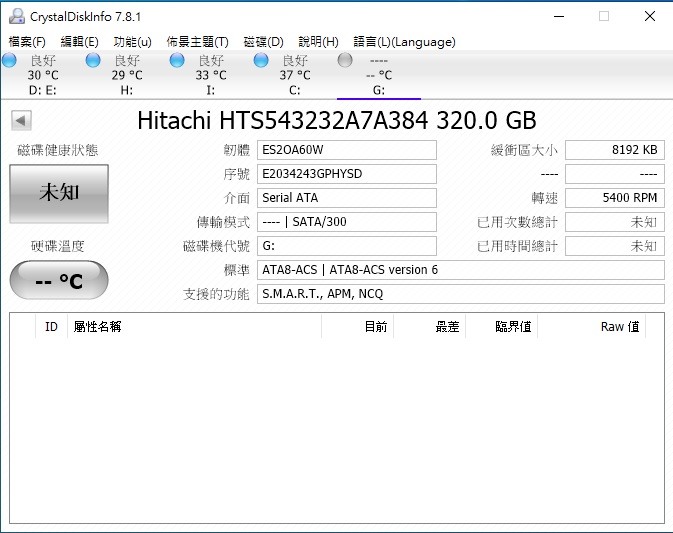Click the 未知 health status button
673x533 pixels.
tap(59, 194)
